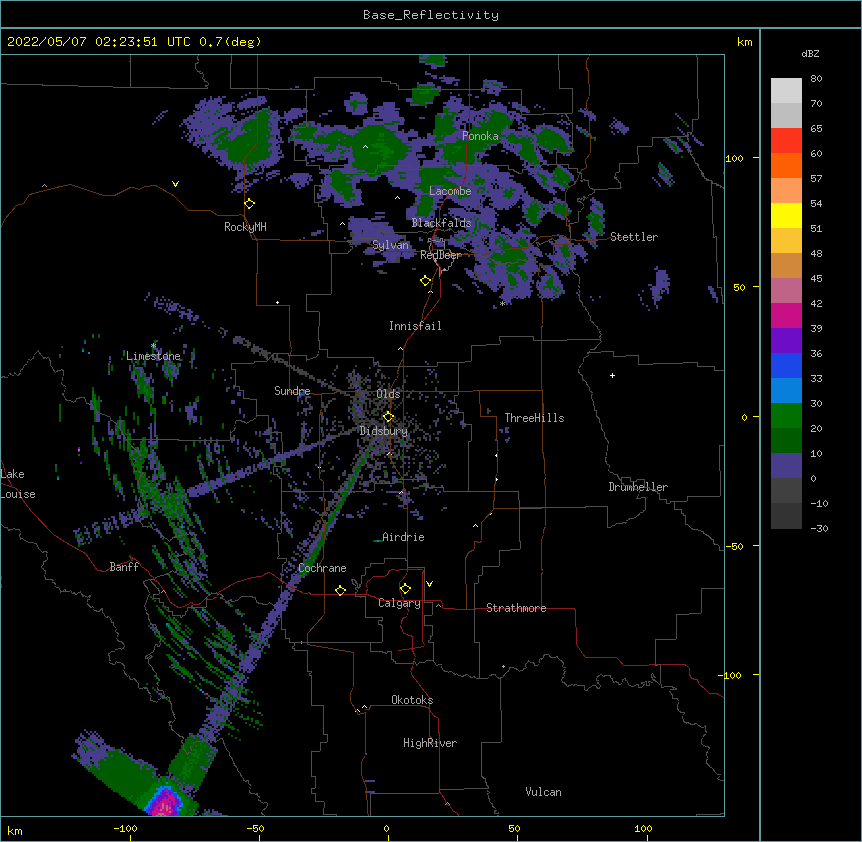Click the purple 36–39 dBZ legend swatch
Screen dimensions: 862x842
click(786, 341)
